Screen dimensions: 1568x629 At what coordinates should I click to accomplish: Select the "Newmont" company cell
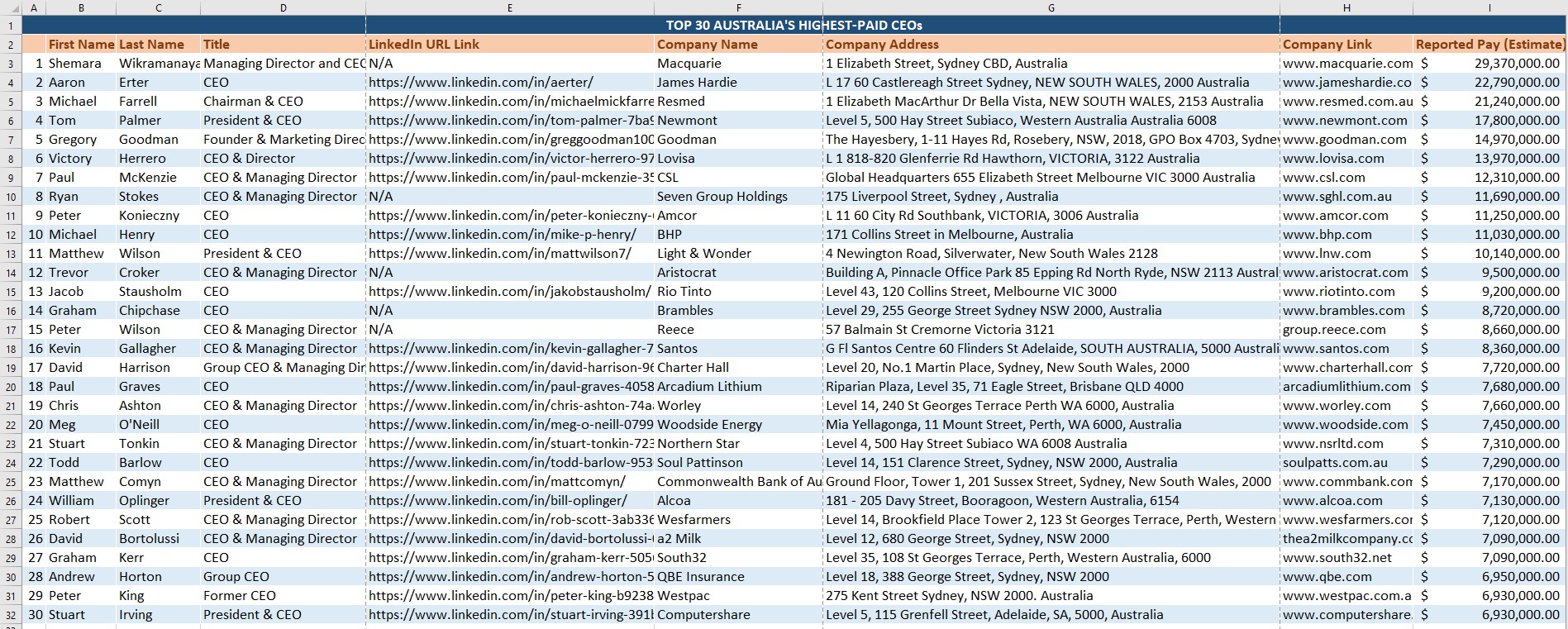point(739,121)
